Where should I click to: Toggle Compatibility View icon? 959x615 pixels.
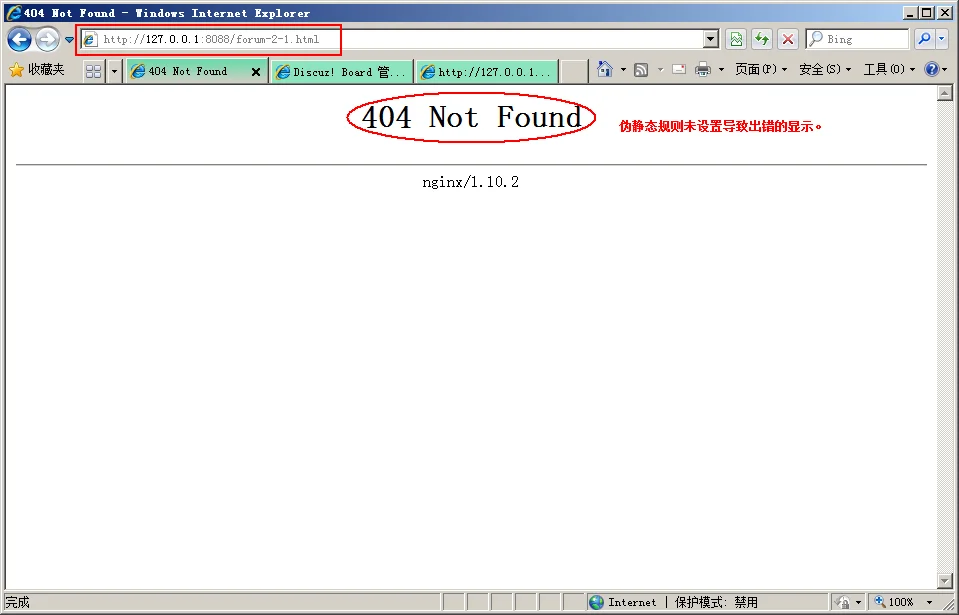(736, 39)
